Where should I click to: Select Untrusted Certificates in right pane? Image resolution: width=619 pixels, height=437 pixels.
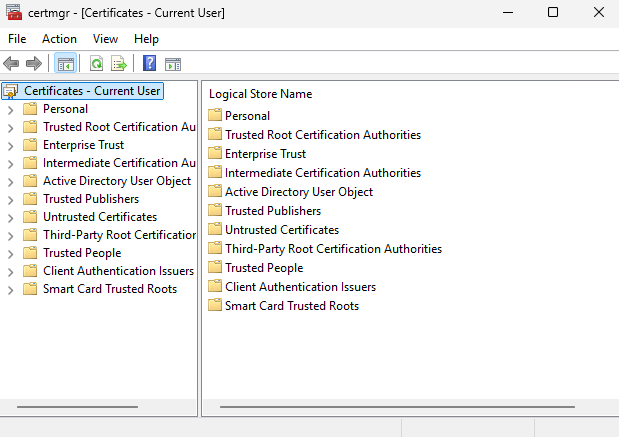[282, 230]
